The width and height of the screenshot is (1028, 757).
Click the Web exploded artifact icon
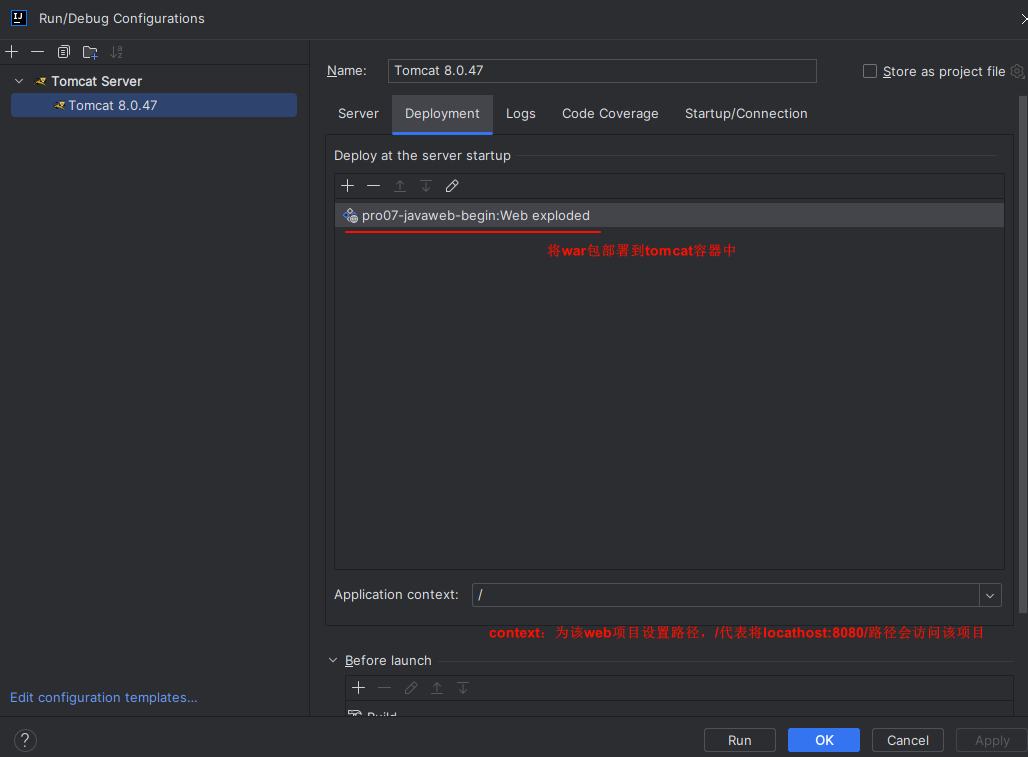pos(350,215)
